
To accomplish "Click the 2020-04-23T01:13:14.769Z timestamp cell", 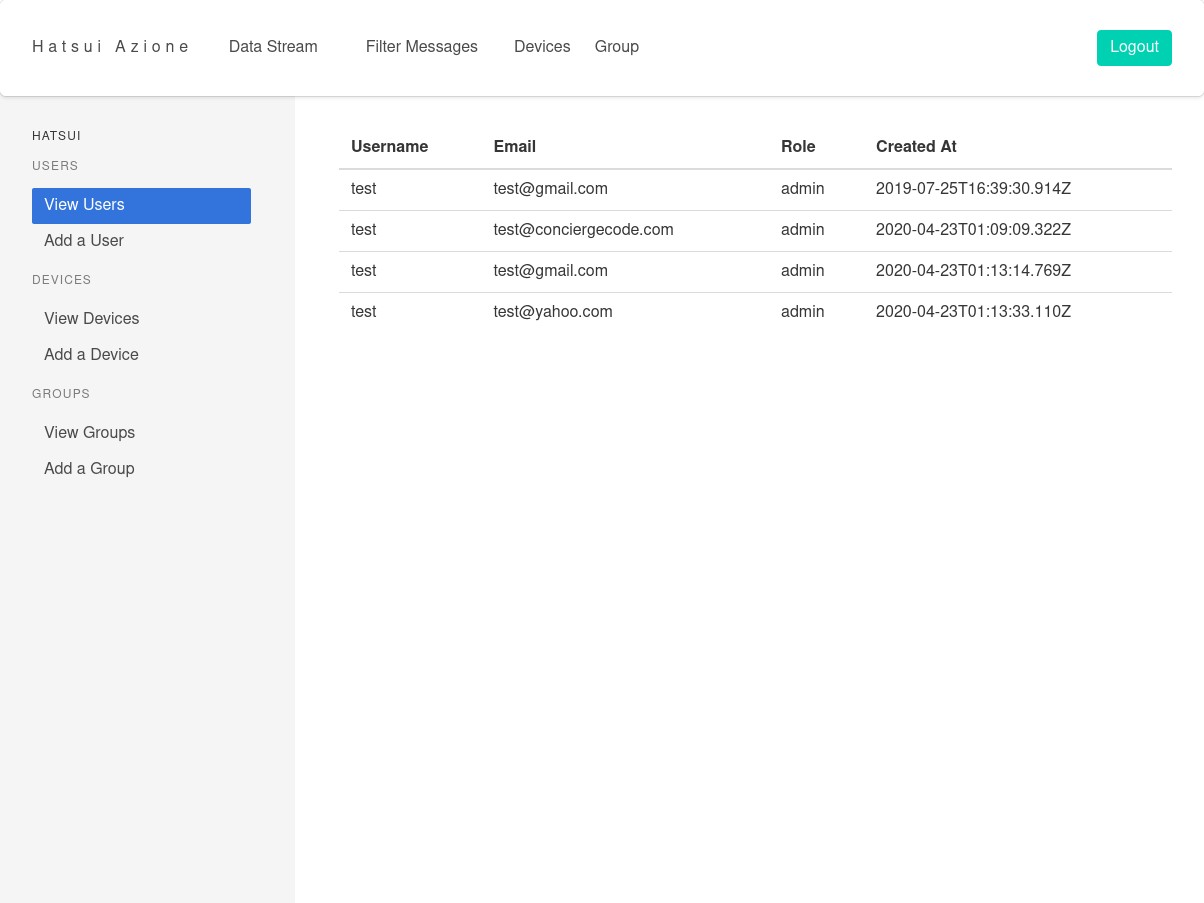I will [x=972, y=271].
